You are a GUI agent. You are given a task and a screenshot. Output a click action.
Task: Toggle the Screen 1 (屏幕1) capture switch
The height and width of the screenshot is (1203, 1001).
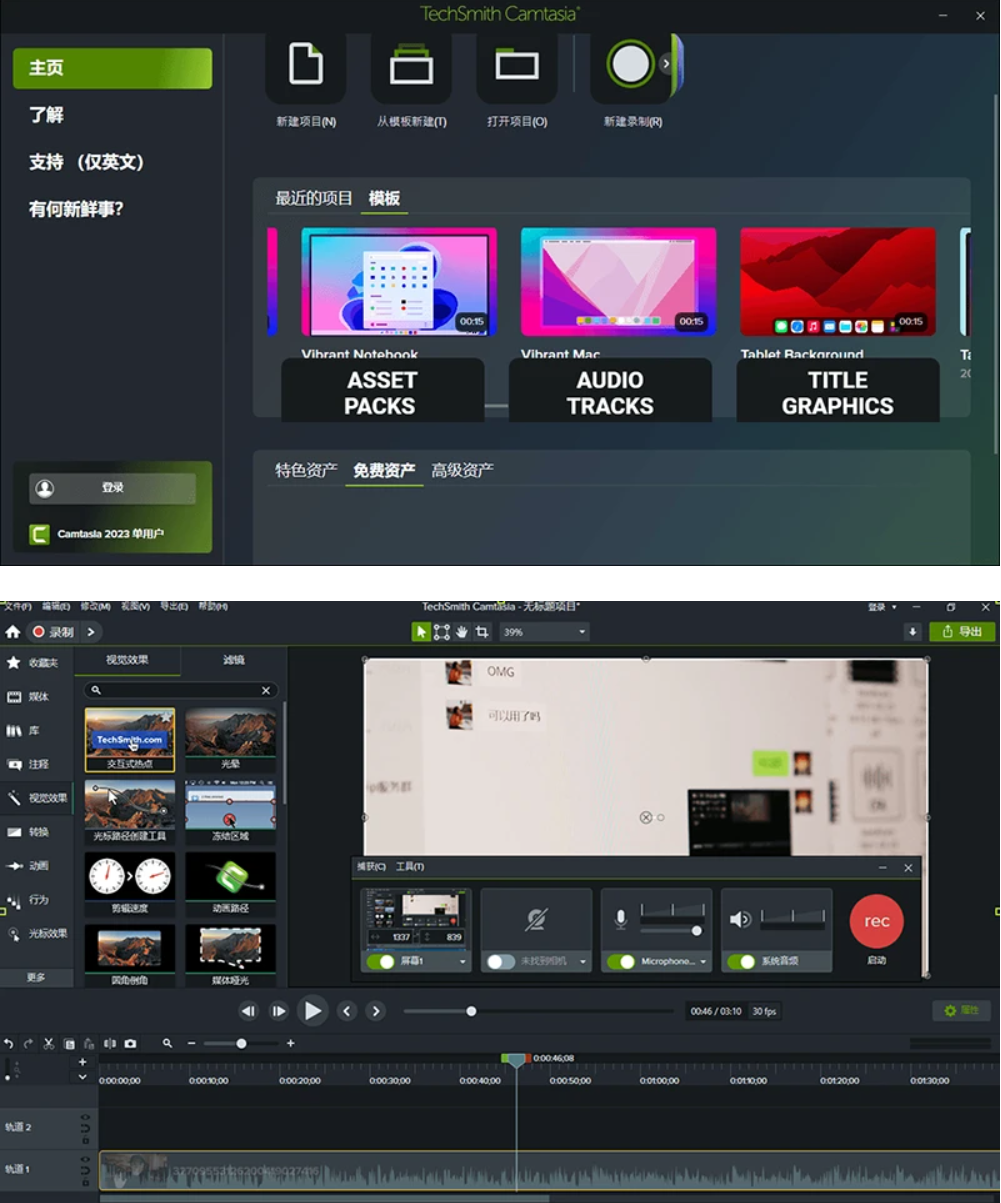[x=381, y=962]
